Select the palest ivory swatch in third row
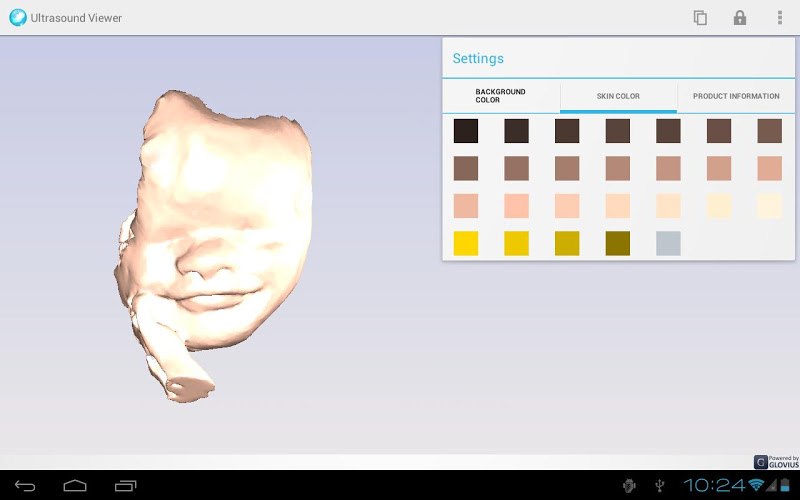 coord(769,206)
